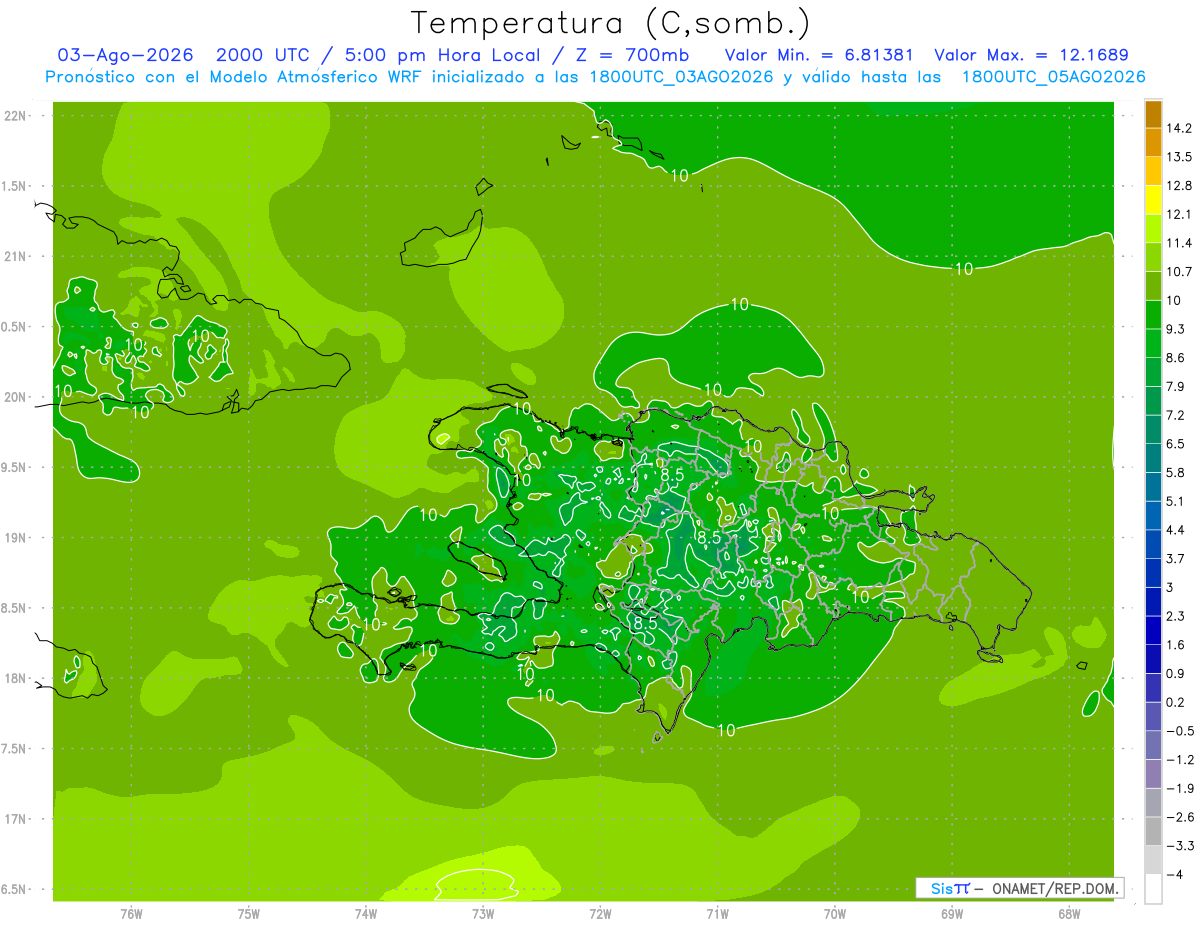The height and width of the screenshot is (927, 1200).
Task: Pick the yellow swatch between 12.1 and 12.8
Action: (x=1154, y=200)
